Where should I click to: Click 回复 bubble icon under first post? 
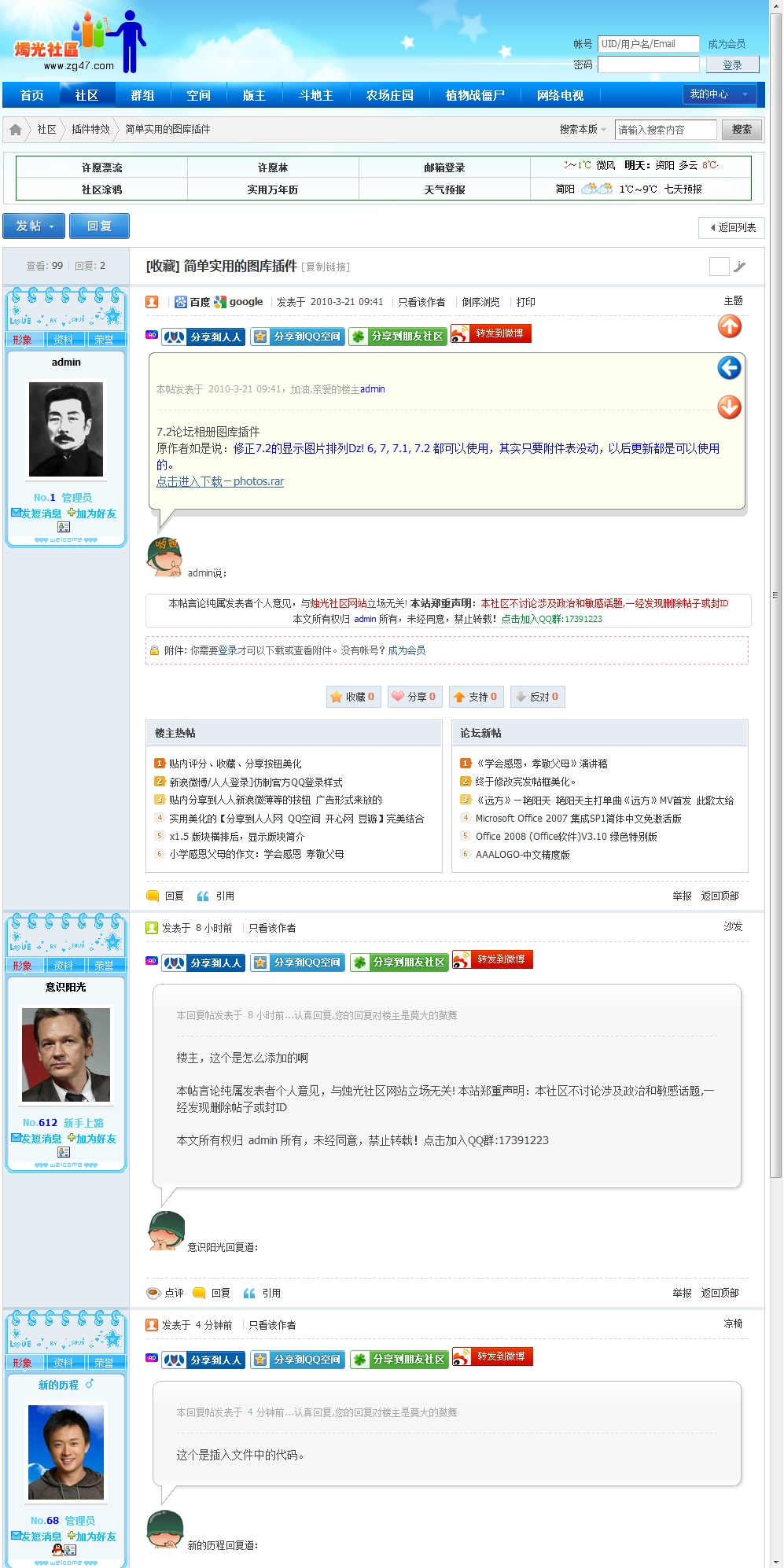[165, 896]
